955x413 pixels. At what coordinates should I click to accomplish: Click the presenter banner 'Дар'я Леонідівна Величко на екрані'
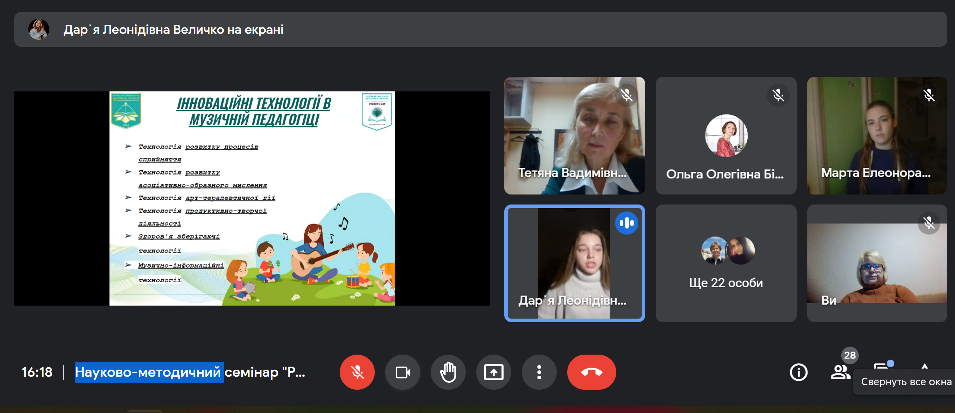coord(480,29)
